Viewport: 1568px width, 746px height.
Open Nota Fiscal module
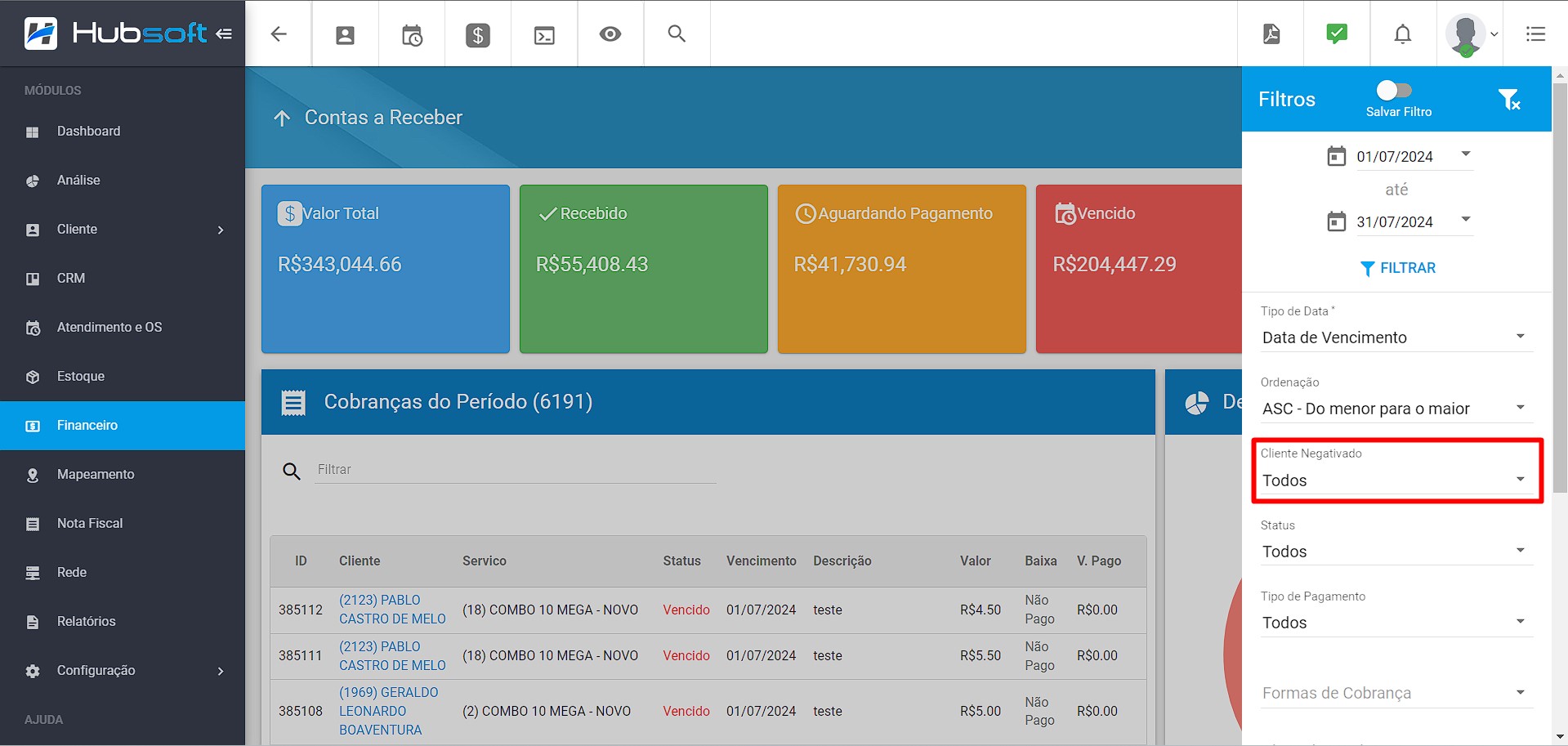123,524
